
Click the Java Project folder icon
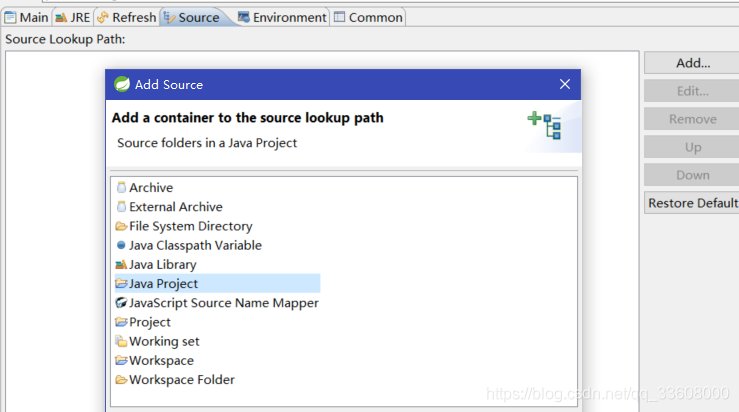pos(121,283)
